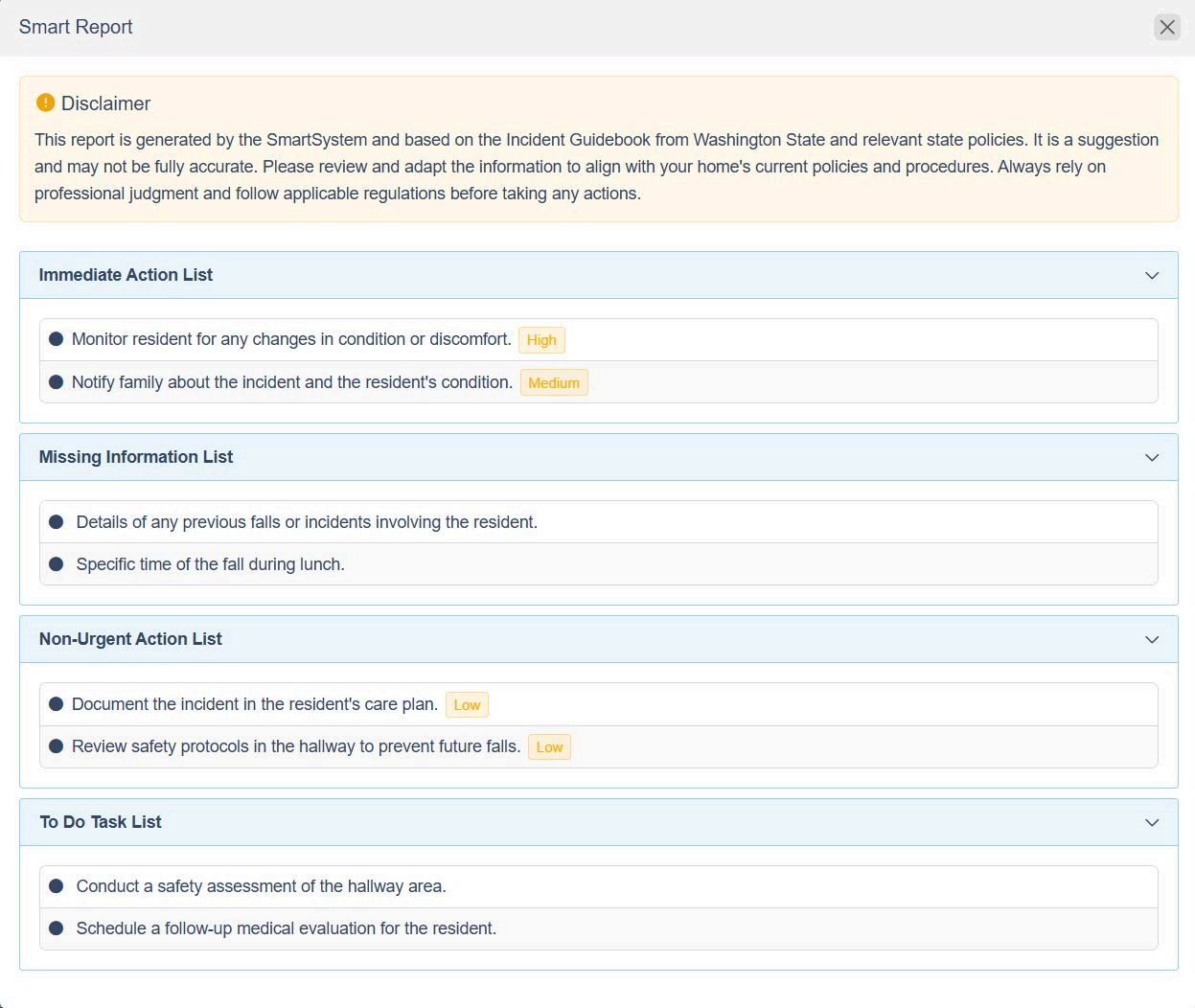The image size is (1195, 1008).
Task: Click the Review safety protocols item text
Action: coord(296,746)
